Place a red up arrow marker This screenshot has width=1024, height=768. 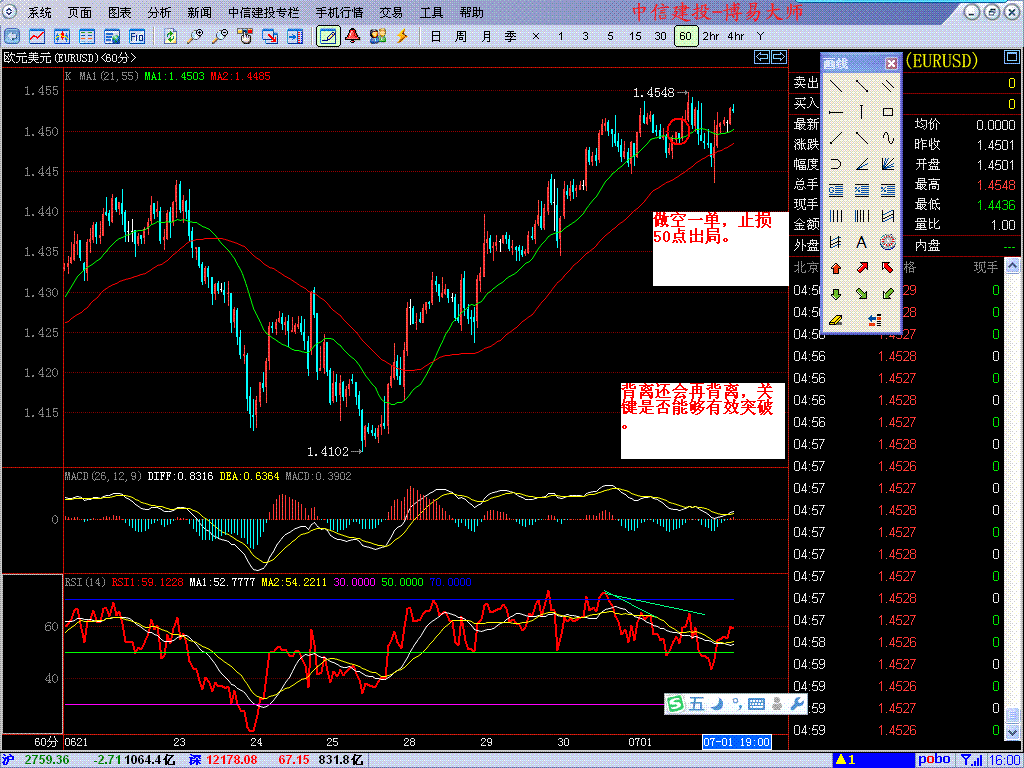[x=835, y=268]
